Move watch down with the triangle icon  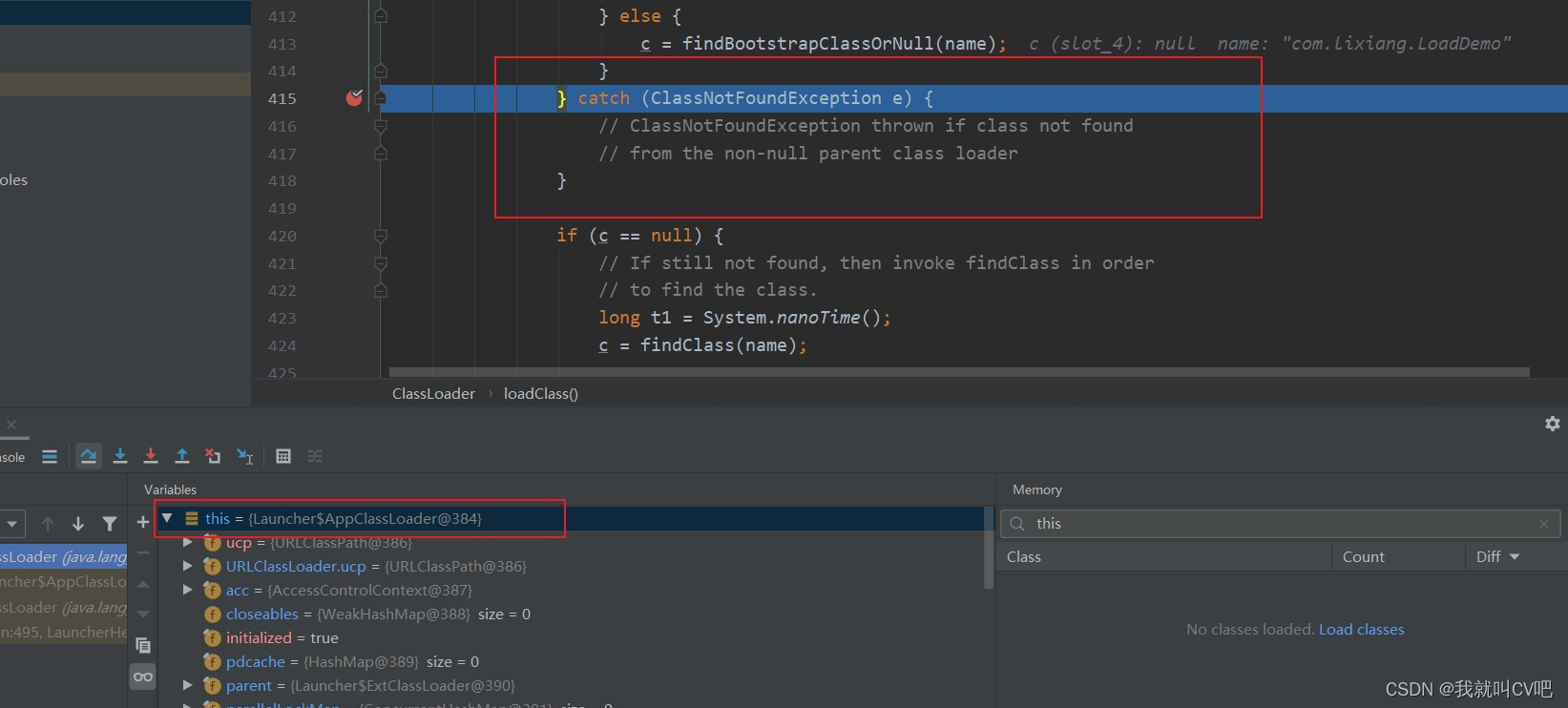pos(143,614)
